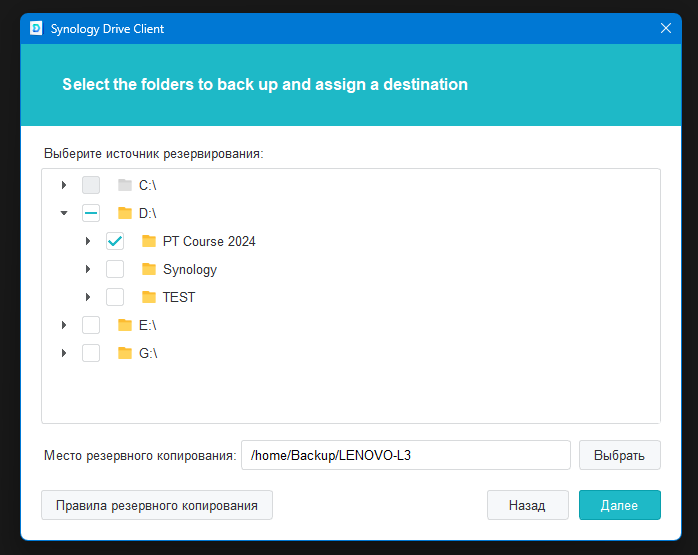The width and height of the screenshot is (698, 555).
Task: Check the E:\ drive checkbox
Action: (x=91, y=325)
